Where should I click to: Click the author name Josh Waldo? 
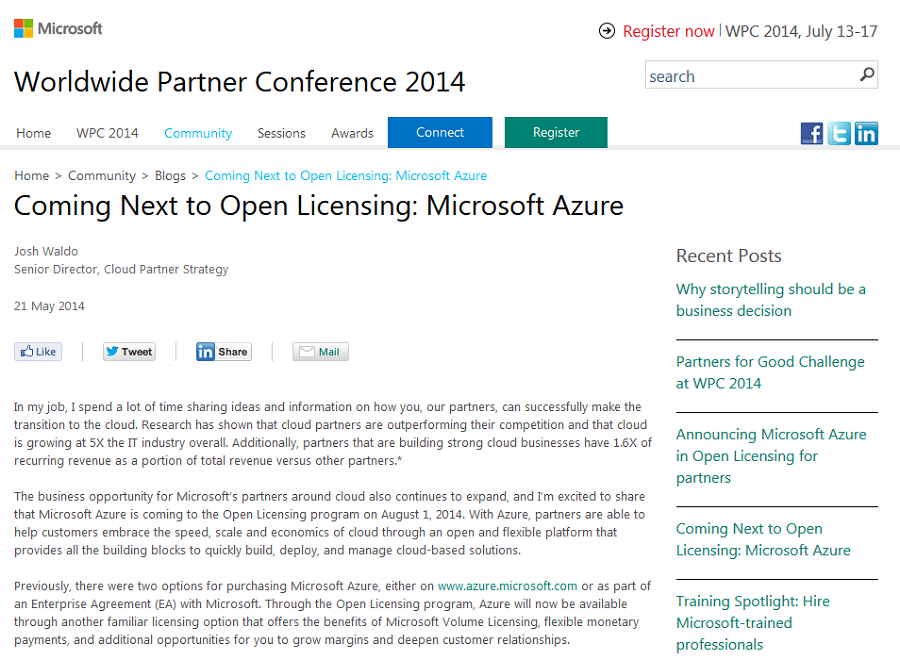pos(46,251)
